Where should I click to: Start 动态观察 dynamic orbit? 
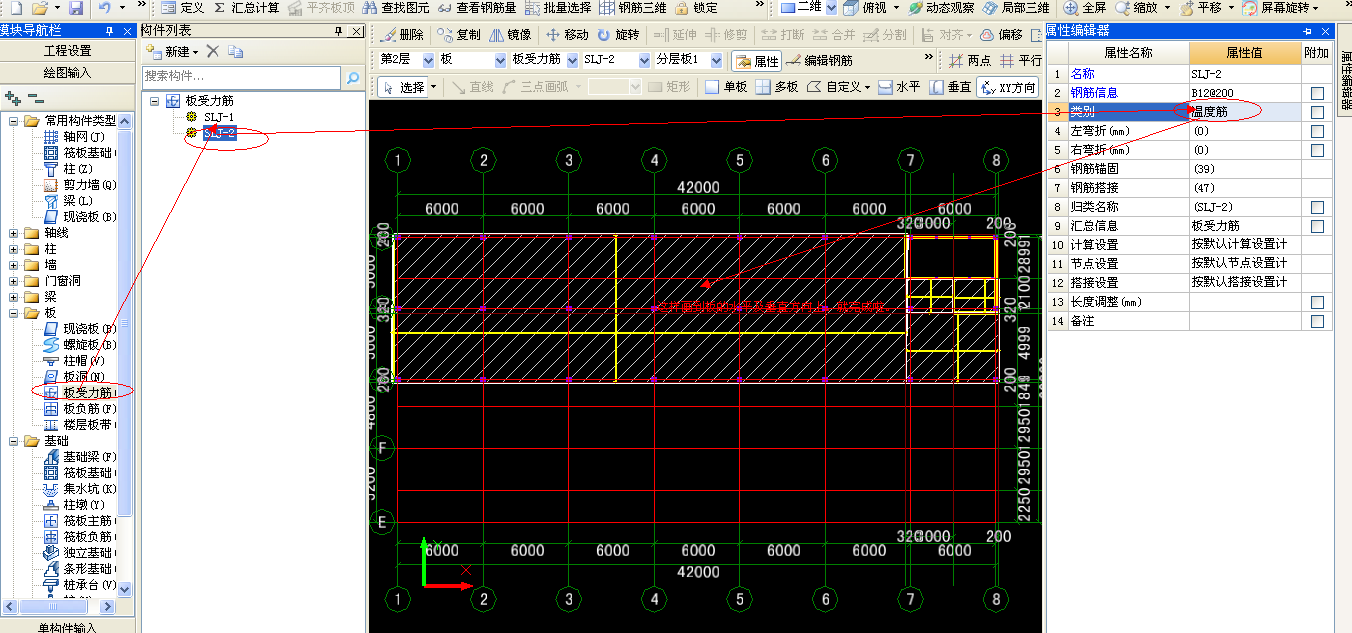(x=941, y=8)
